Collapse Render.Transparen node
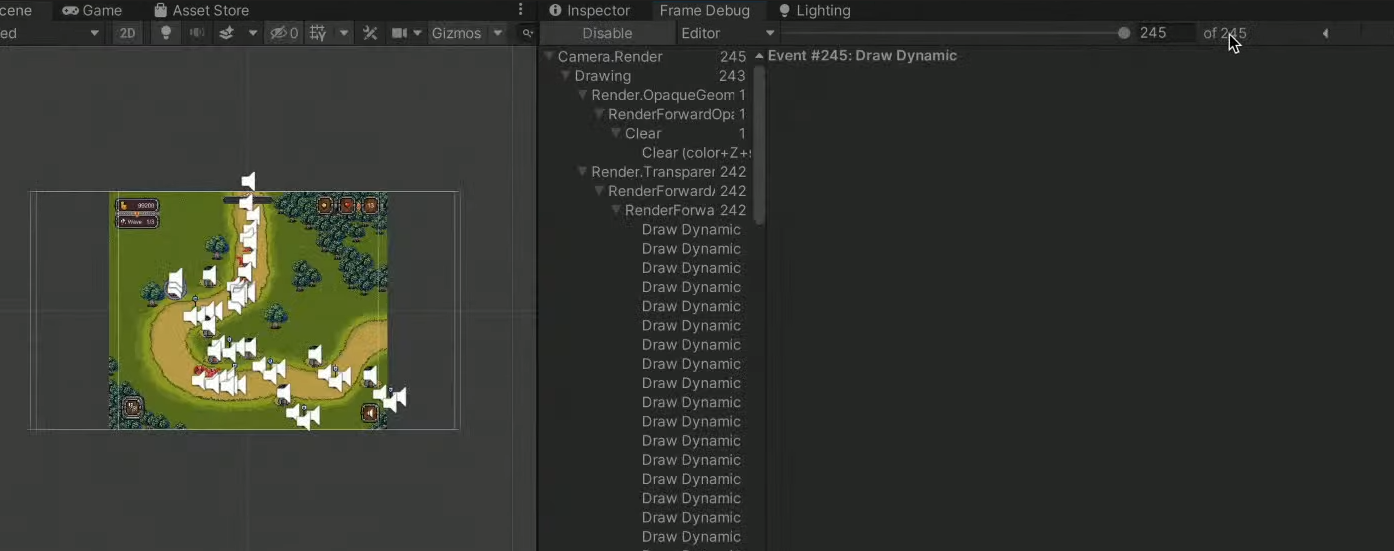 (x=583, y=172)
